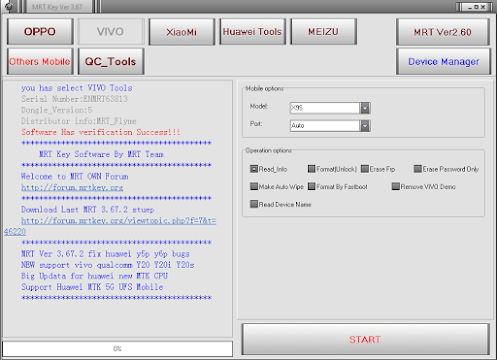Click 'Distributor info:MRT_Flyme' log line
Screen dimensions: 497x360
[x=79, y=121]
